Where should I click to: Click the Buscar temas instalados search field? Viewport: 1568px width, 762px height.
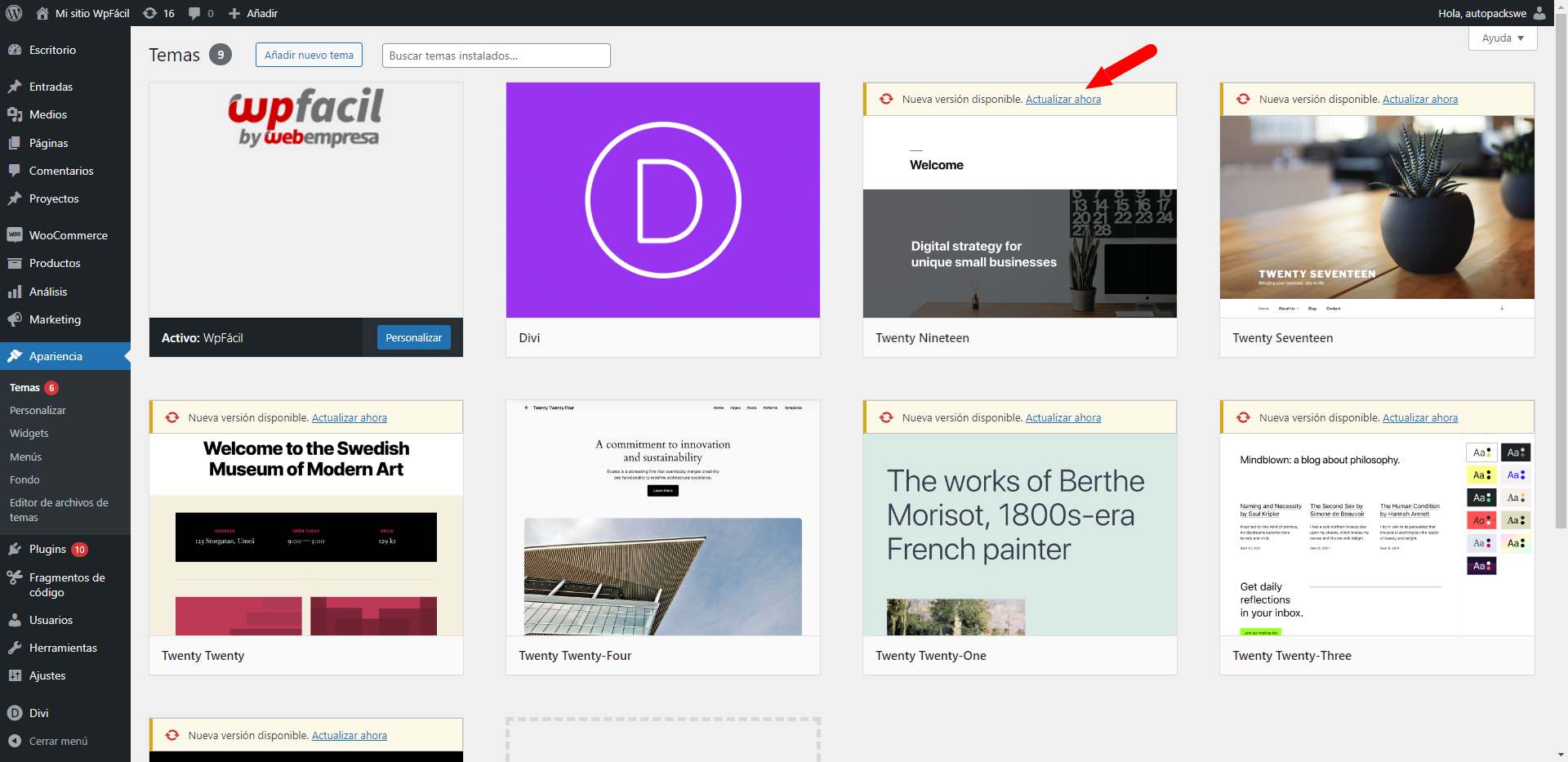[496, 56]
